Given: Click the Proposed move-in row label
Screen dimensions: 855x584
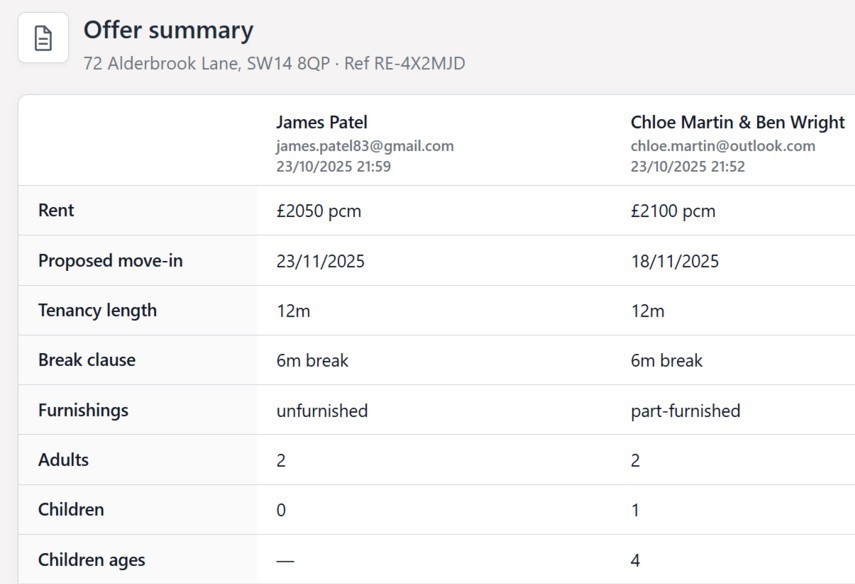Looking at the screenshot, I should pos(110,260).
